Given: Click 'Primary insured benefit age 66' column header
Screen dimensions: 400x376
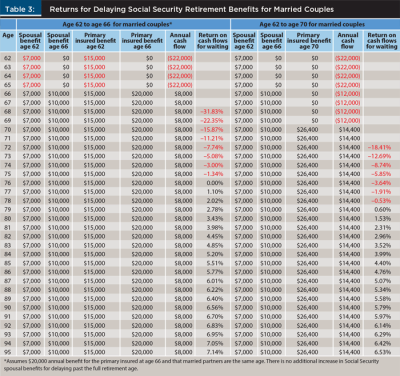Looking at the screenshot, I should [142, 41].
